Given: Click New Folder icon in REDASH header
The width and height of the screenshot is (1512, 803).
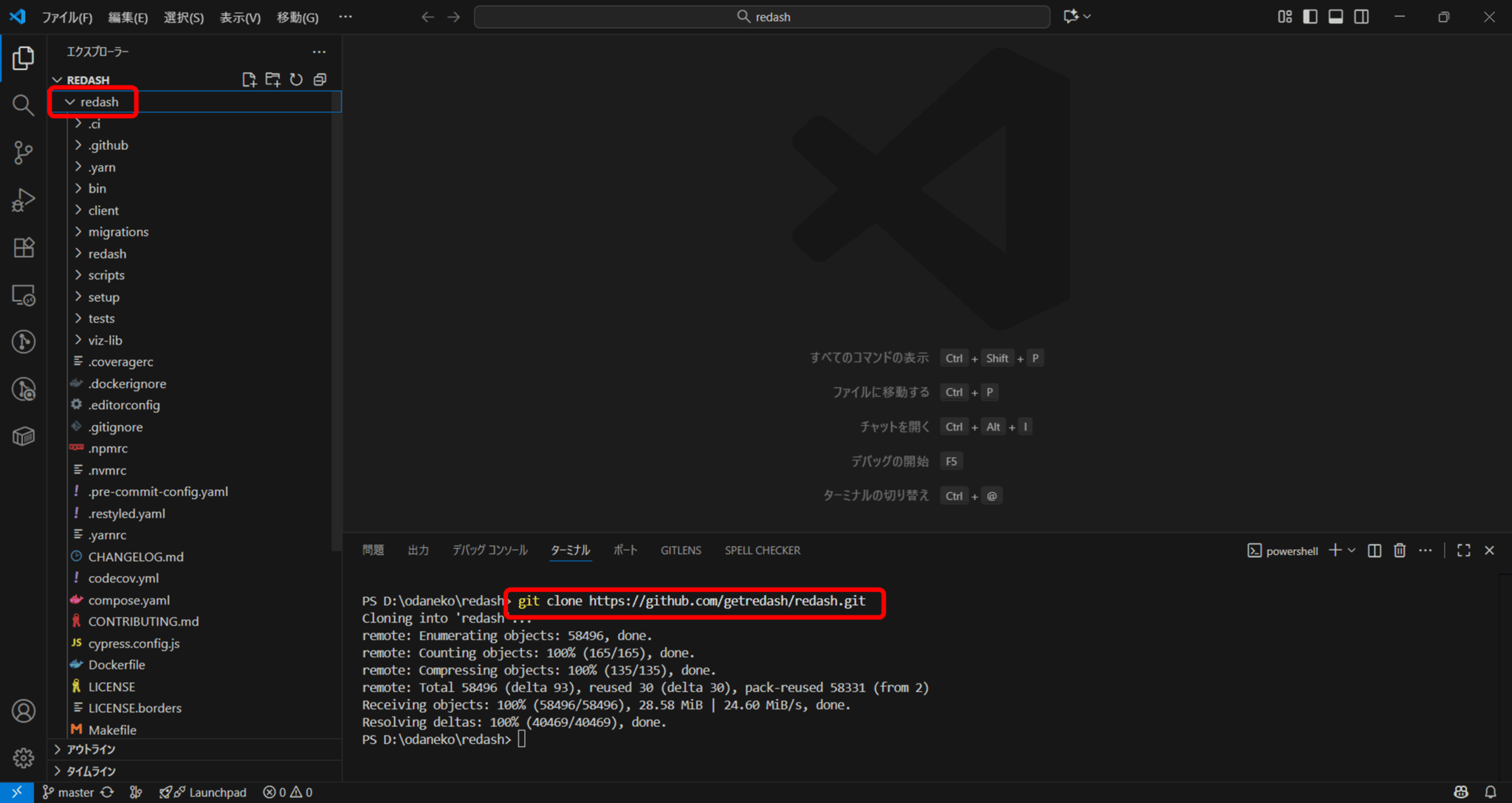Looking at the screenshot, I should pyautogui.click(x=273, y=80).
